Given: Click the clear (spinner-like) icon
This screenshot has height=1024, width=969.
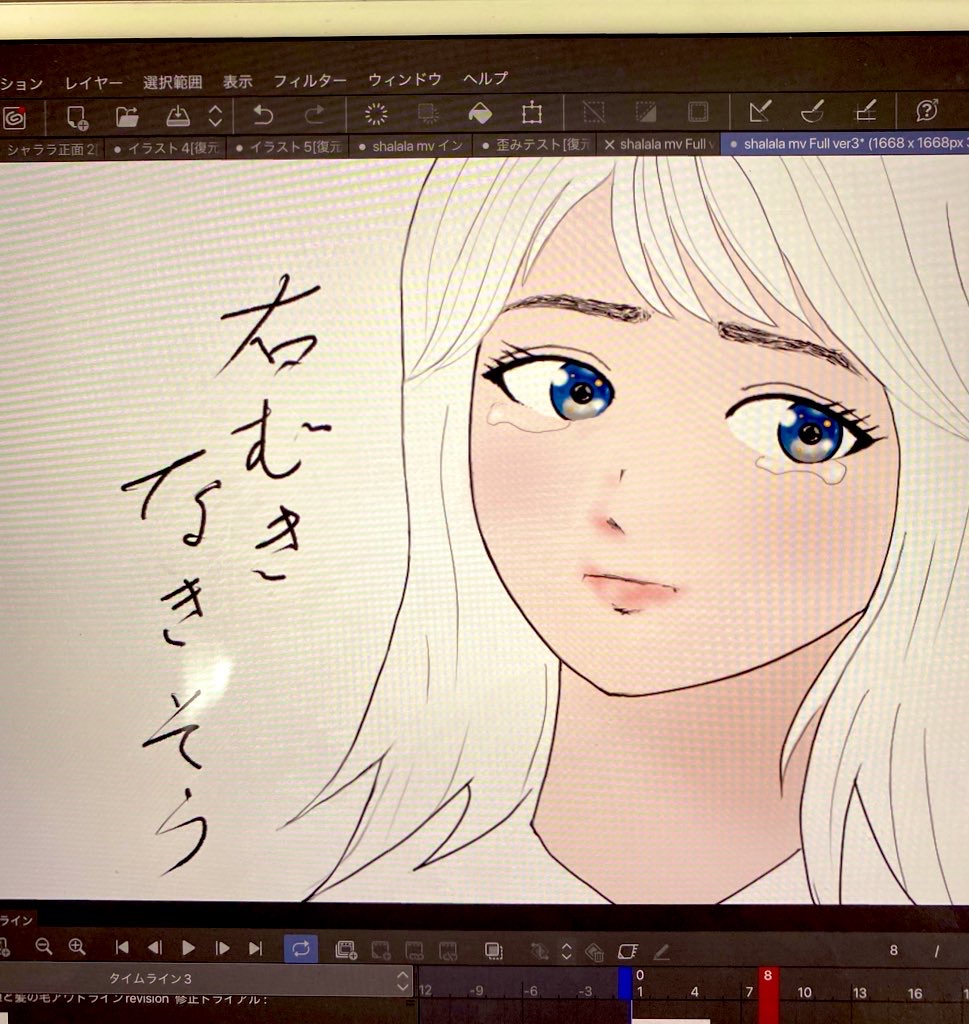Looking at the screenshot, I should click(376, 114).
